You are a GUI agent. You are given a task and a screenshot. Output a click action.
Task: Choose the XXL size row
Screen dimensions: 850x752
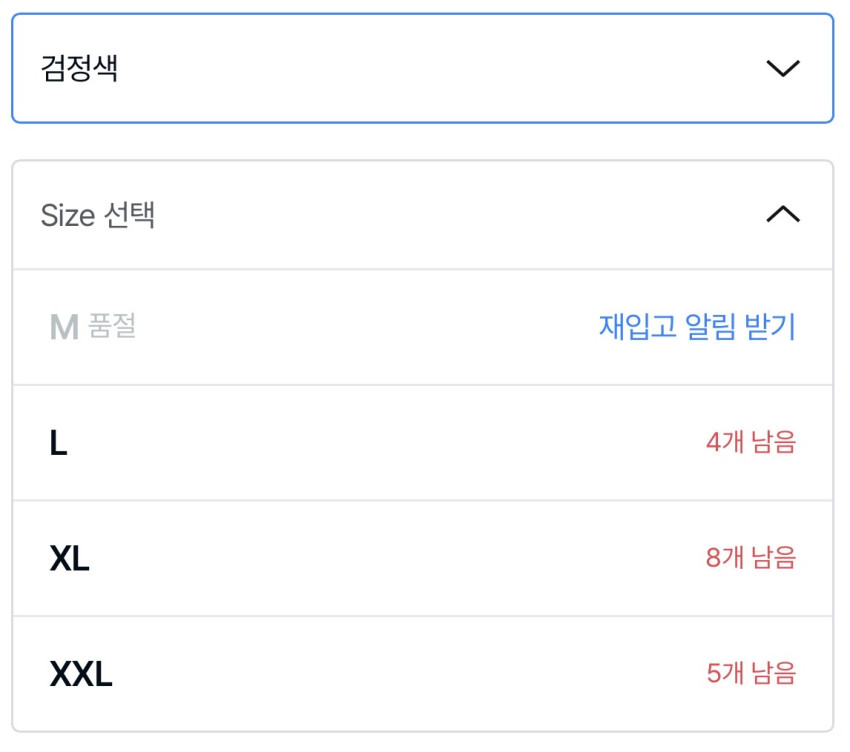tap(422, 674)
